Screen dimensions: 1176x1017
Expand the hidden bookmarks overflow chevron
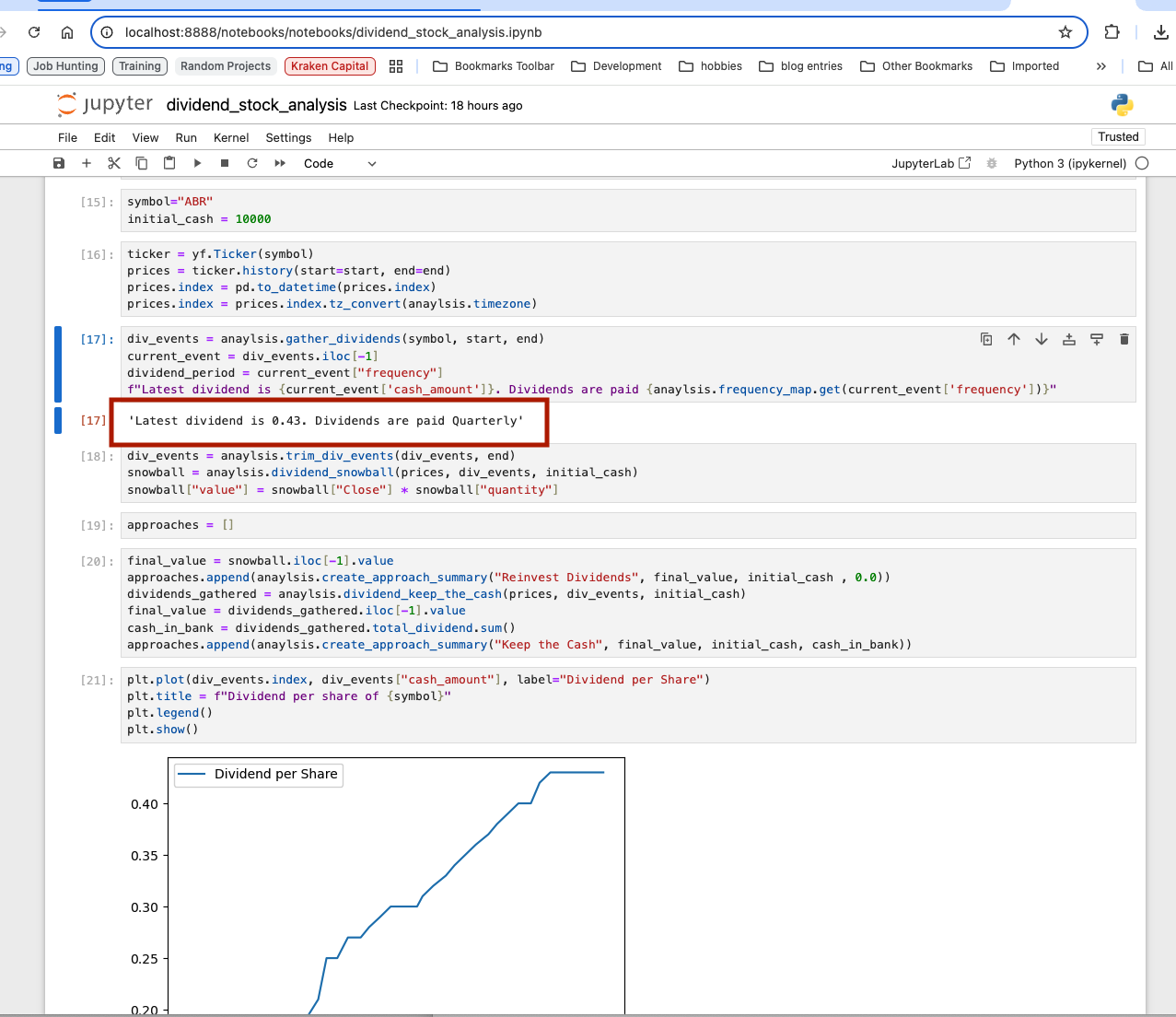pyautogui.click(x=1100, y=66)
